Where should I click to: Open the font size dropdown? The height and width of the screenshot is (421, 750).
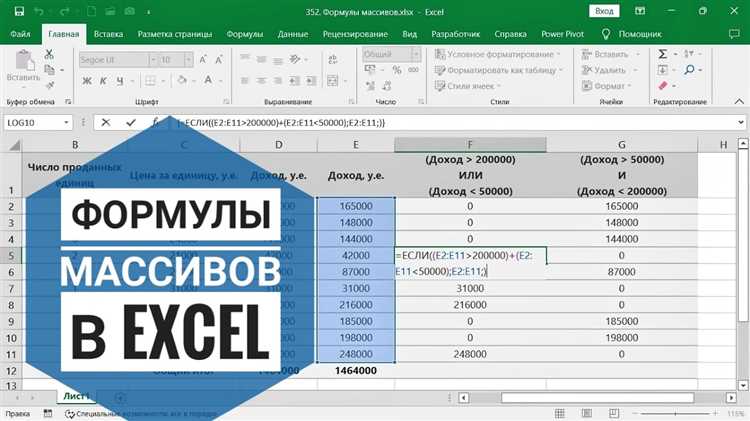188,60
